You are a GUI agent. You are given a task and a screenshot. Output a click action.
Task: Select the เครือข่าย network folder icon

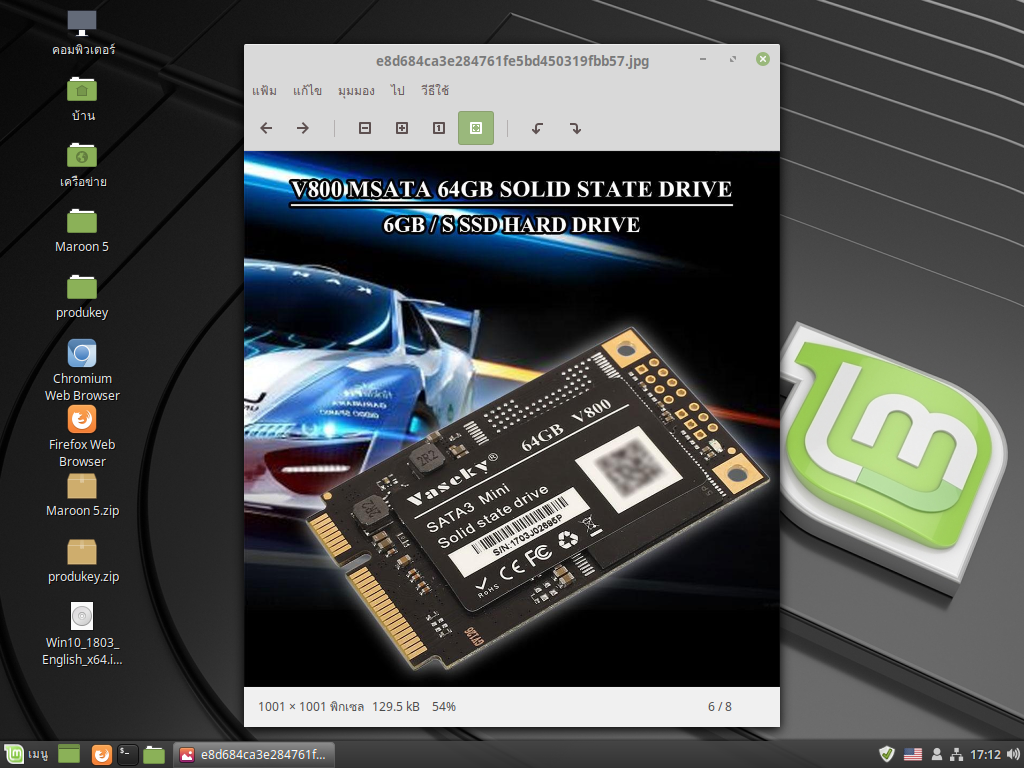(82, 165)
